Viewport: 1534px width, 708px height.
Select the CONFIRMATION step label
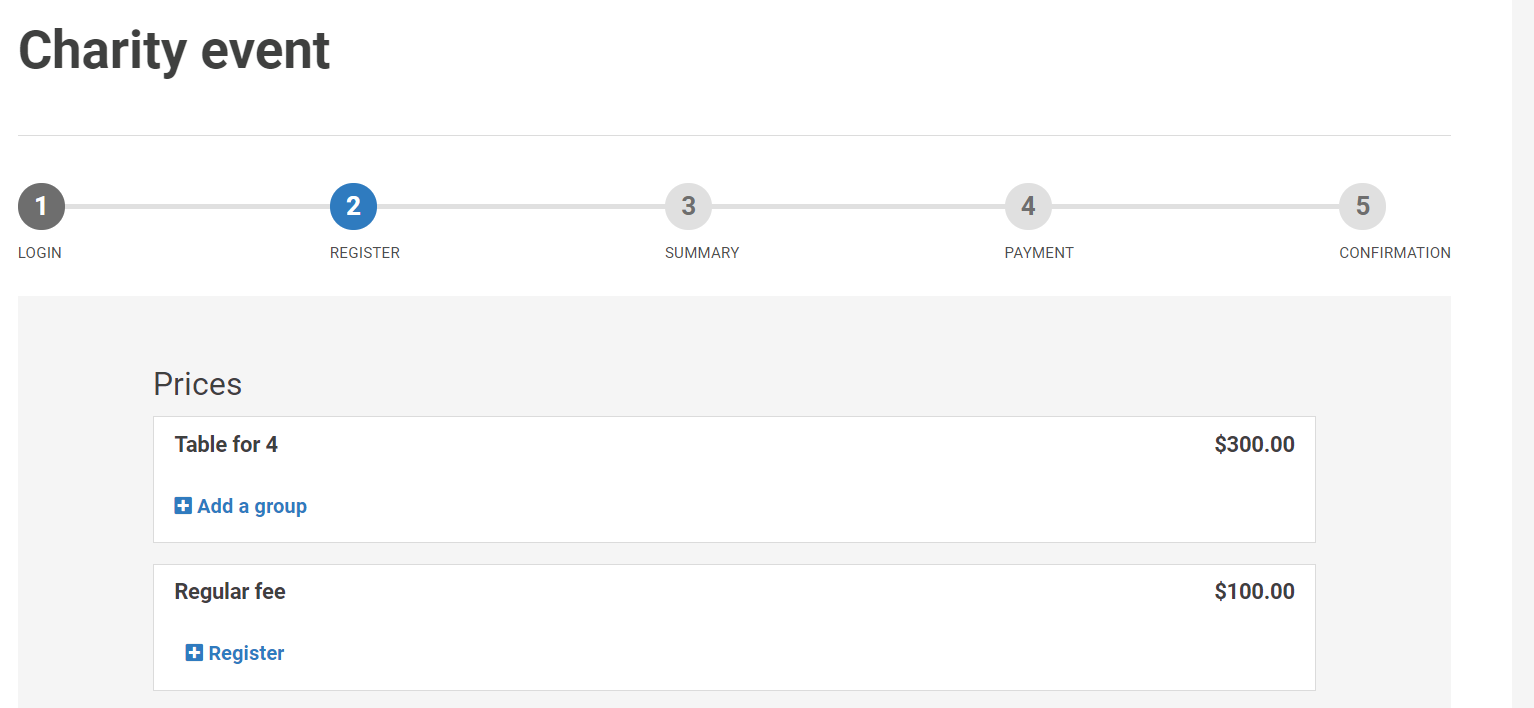[1395, 253]
